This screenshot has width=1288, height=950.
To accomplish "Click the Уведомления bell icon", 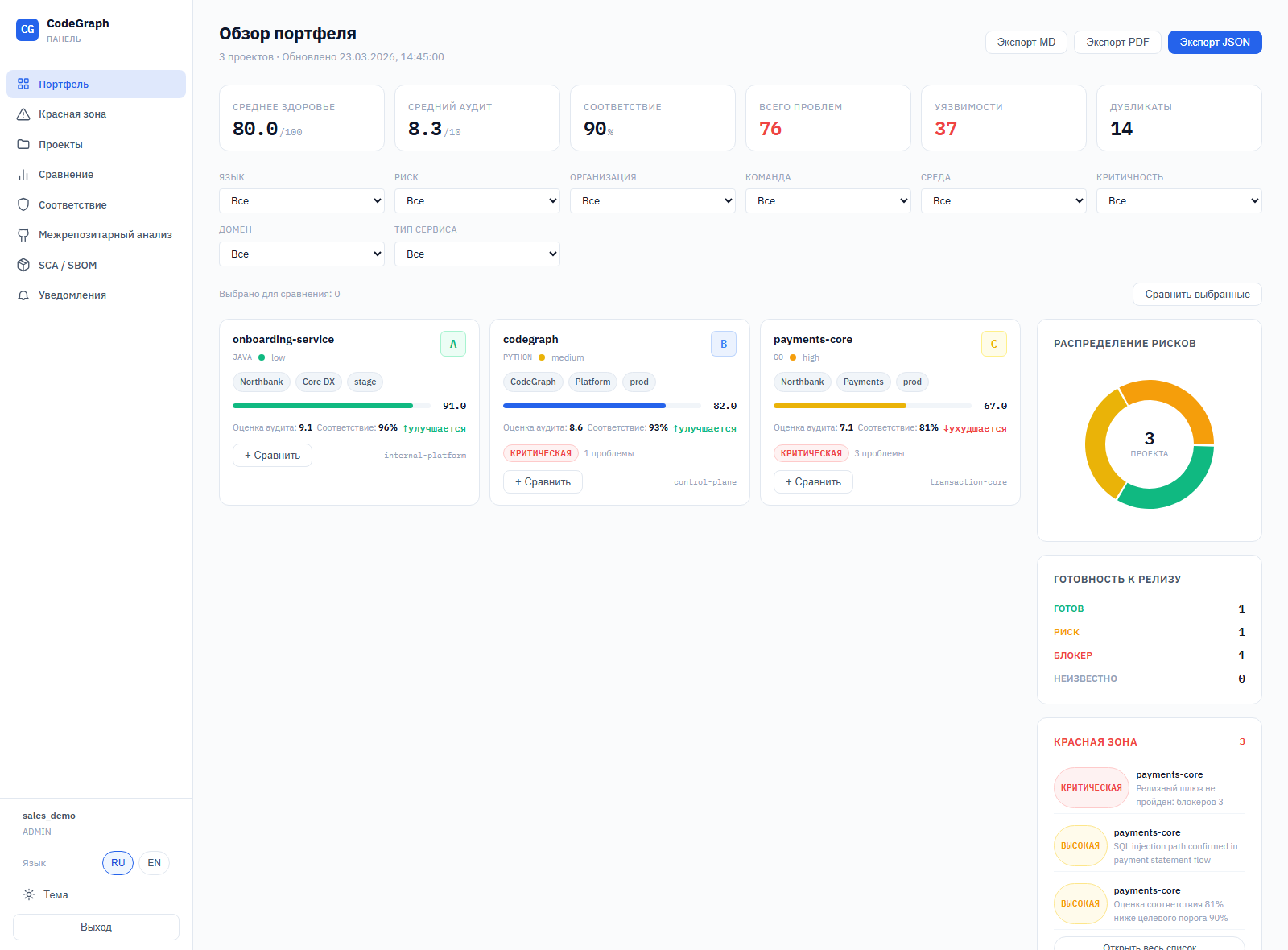I will (23, 295).
